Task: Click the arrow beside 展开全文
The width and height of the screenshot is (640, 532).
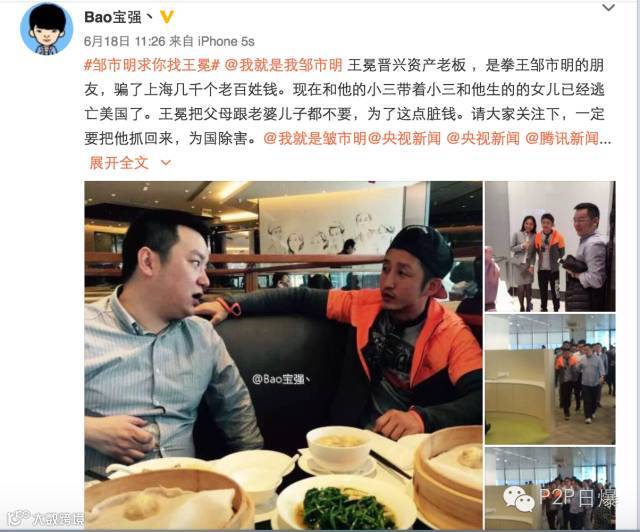Action: coord(165,163)
